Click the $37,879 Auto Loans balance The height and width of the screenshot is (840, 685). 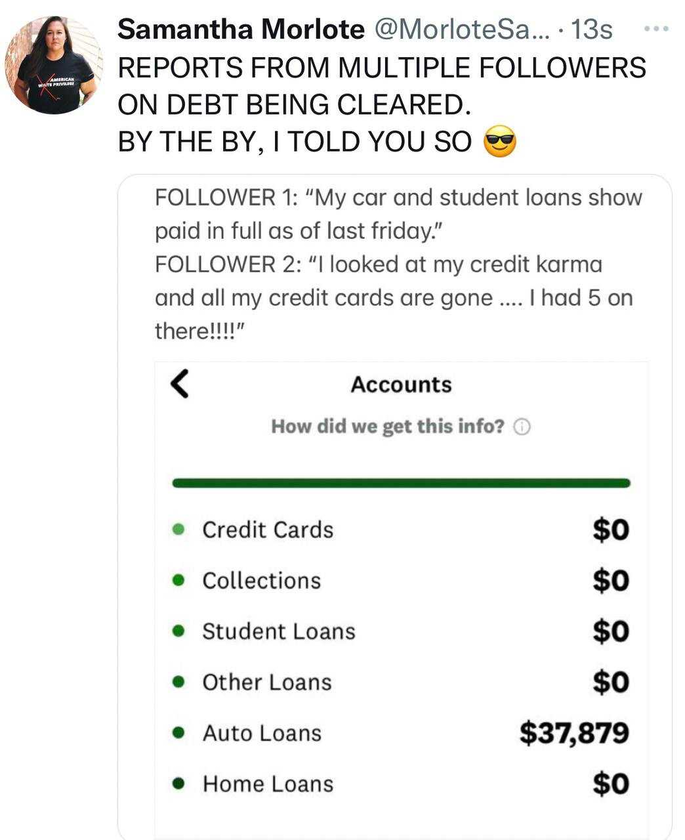[x=574, y=733]
